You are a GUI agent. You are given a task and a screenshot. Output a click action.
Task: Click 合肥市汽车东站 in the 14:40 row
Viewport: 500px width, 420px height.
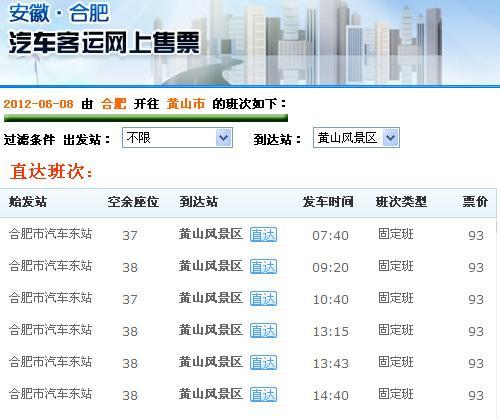click(50, 394)
